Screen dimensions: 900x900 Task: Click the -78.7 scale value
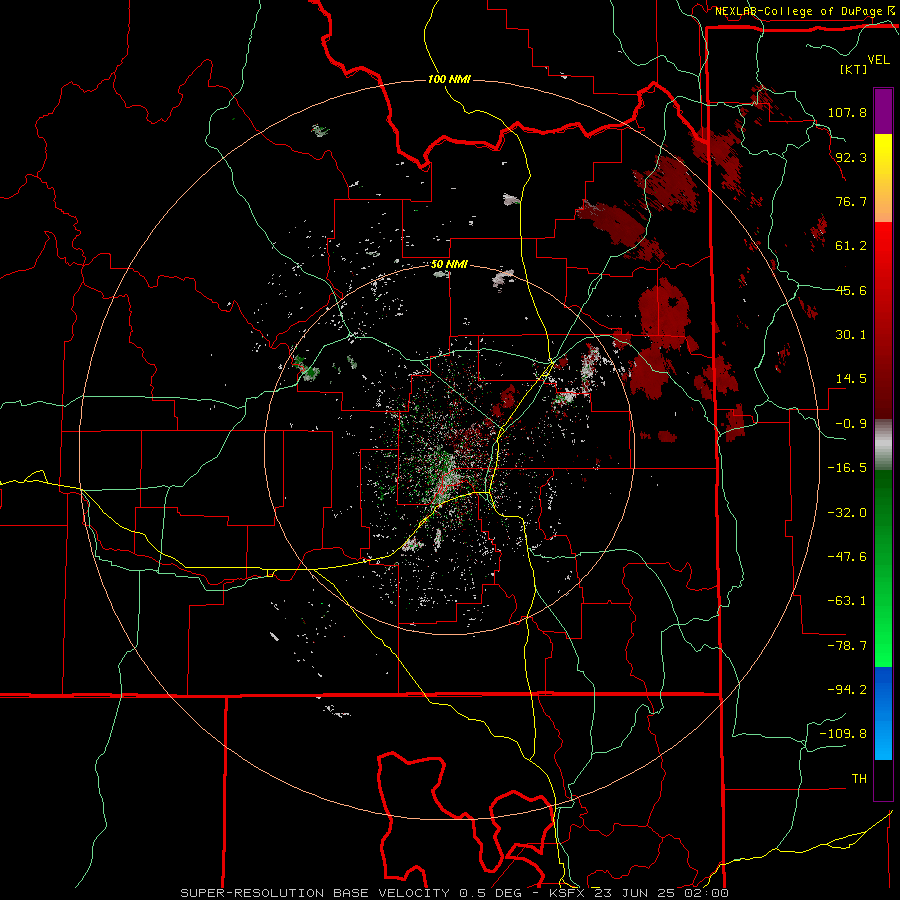[x=847, y=646]
